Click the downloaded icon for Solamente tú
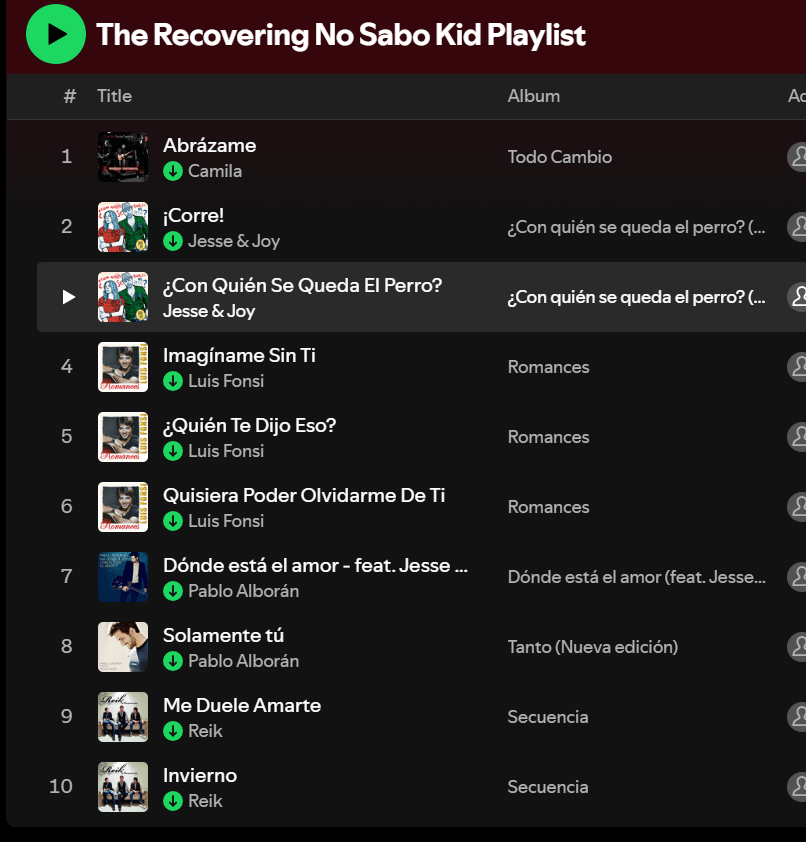 point(173,661)
